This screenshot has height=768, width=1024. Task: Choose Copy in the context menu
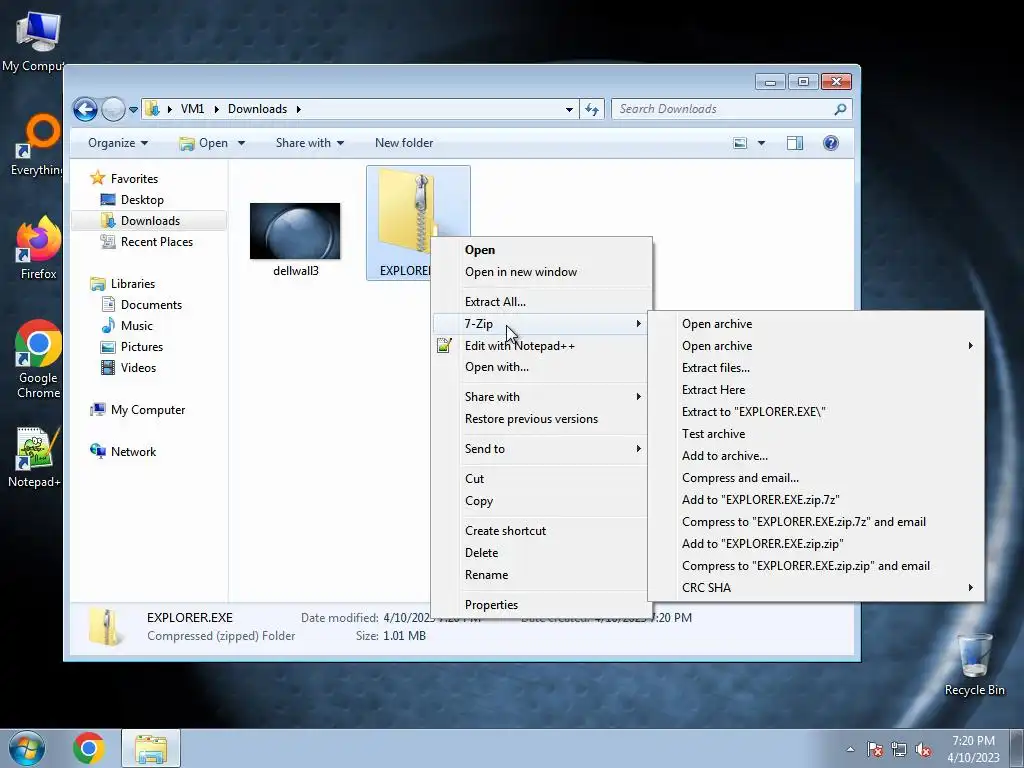pos(541,501)
